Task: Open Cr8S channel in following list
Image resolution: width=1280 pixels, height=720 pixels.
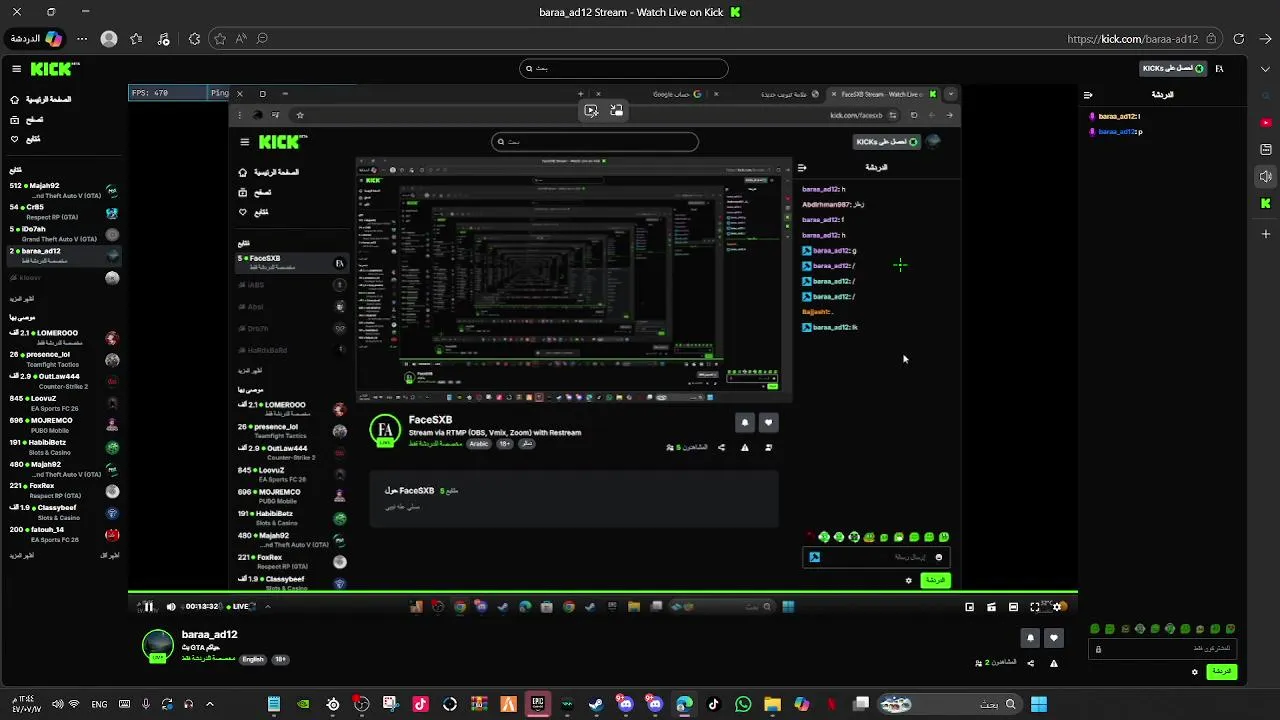Action: coord(64,212)
